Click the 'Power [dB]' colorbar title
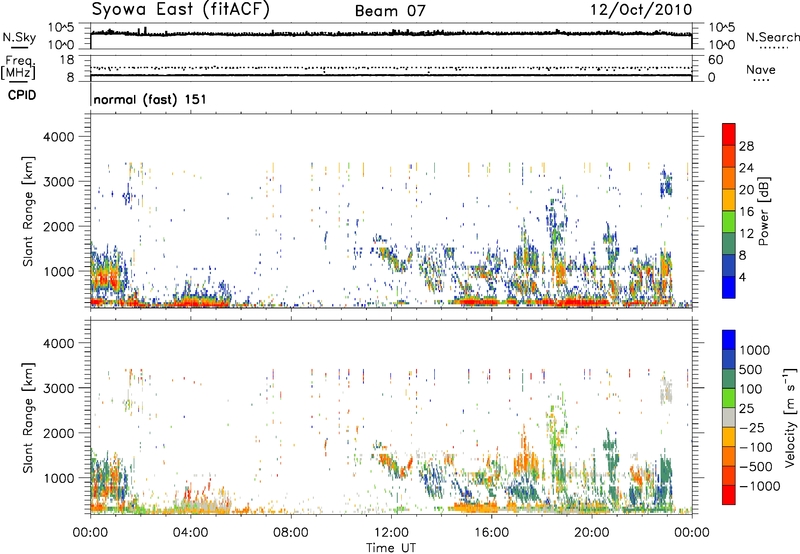Screen dimensions: 800x554 763,211
